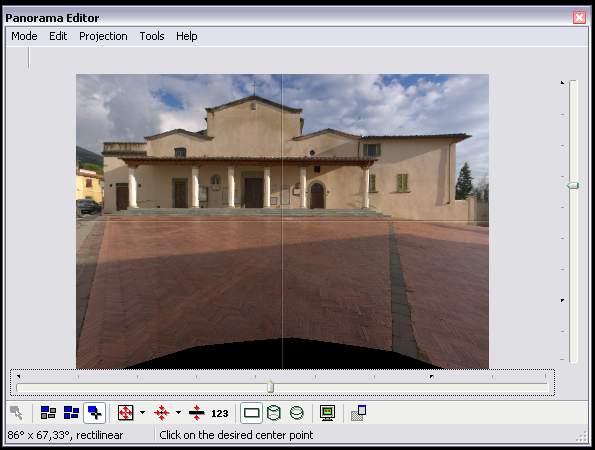Open the dropdown arrow beside fit panorama
595x450 pixels.
click(142, 412)
